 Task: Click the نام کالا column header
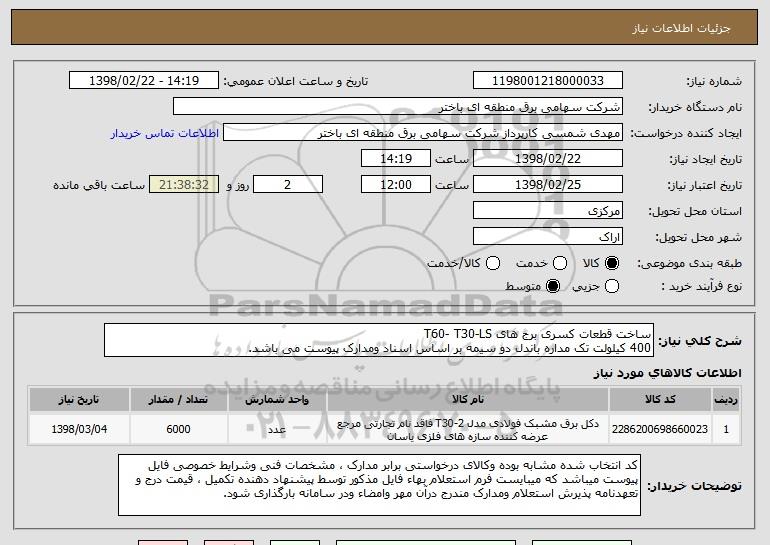point(468,400)
